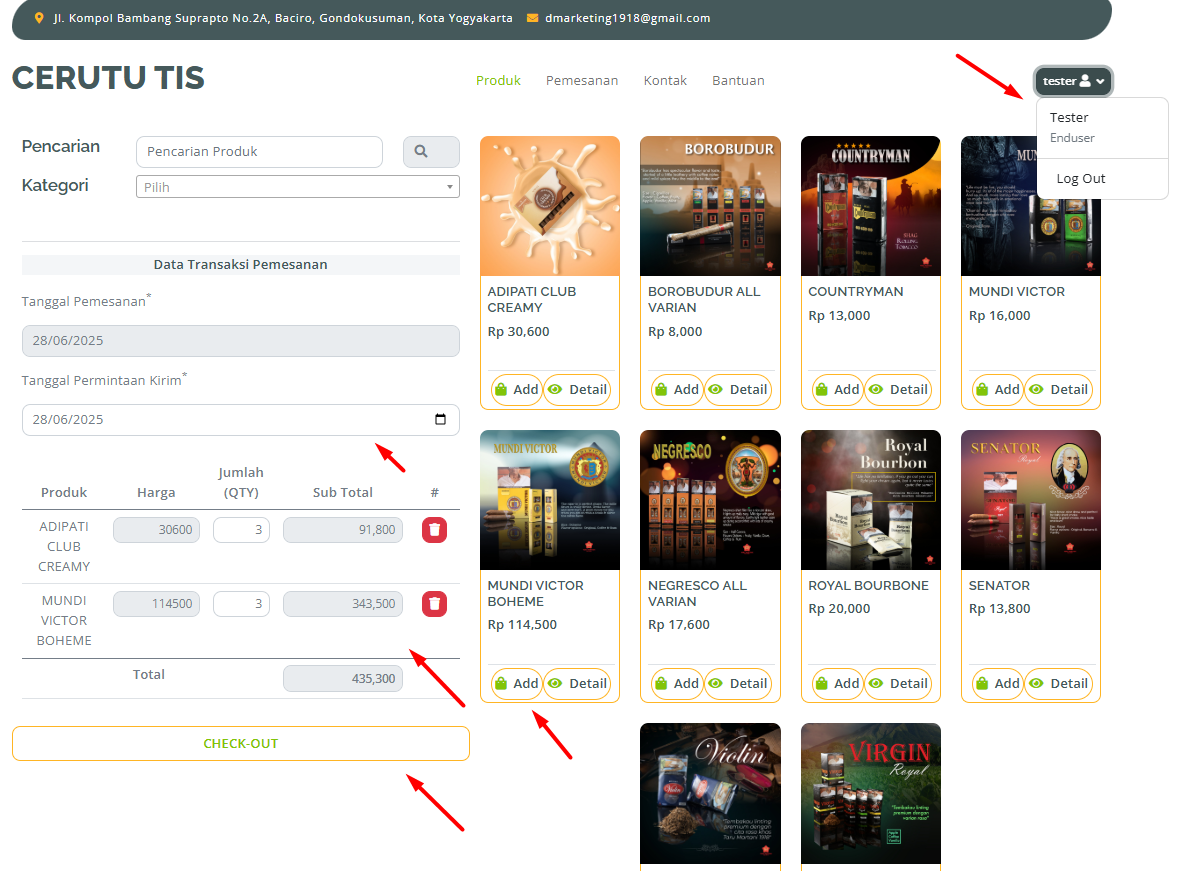Viewport: 1184px width, 871px height.
Task: Toggle the tester user dropdown menu
Action: point(1073,81)
